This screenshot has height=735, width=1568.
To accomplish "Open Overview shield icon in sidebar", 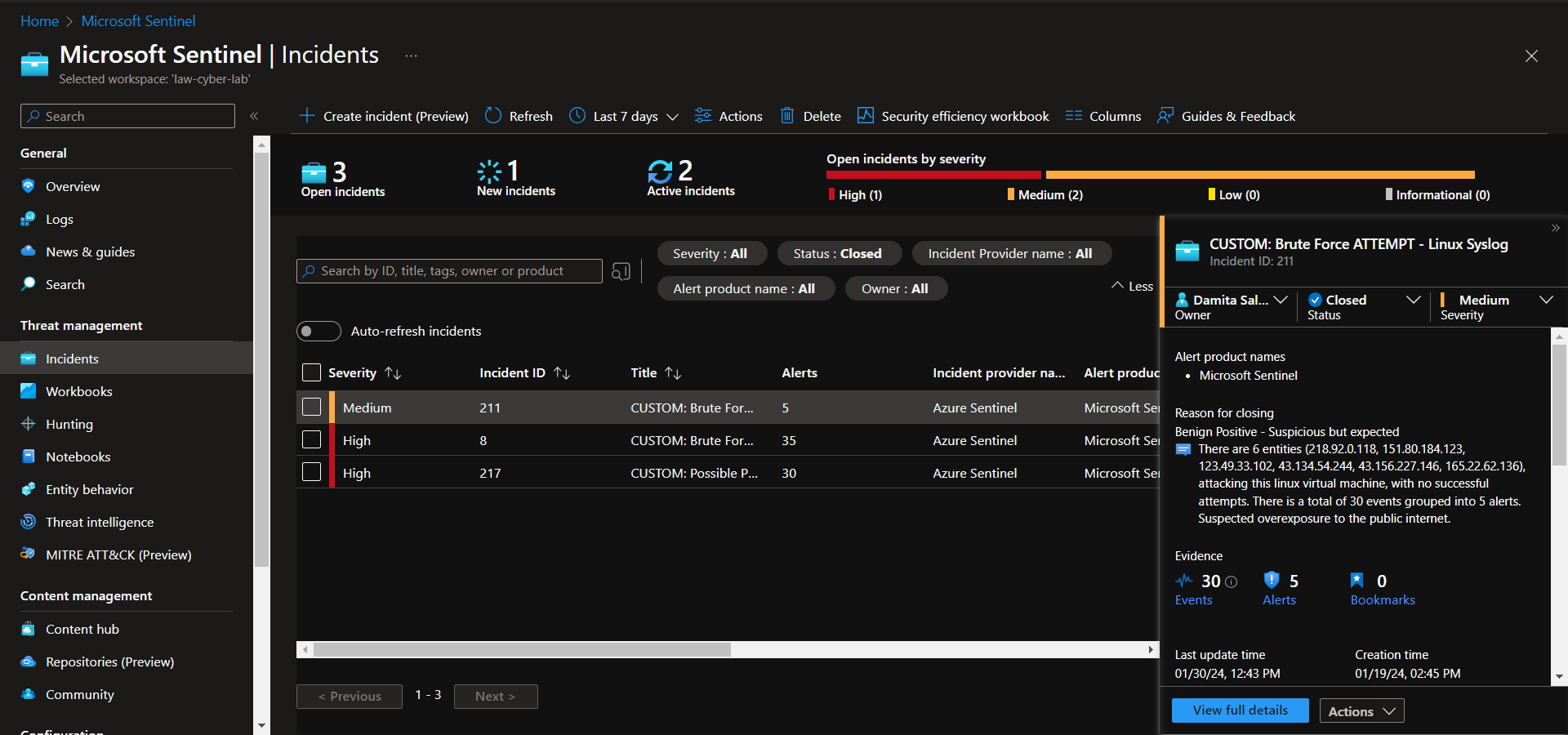I will [29, 186].
